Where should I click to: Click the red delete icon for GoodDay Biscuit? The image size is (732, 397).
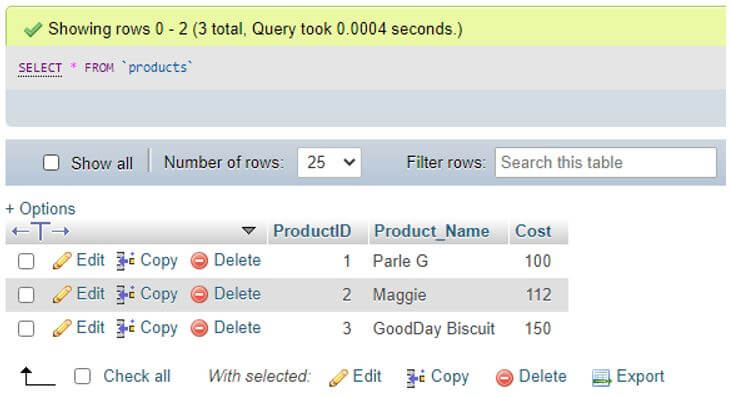(199, 328)
